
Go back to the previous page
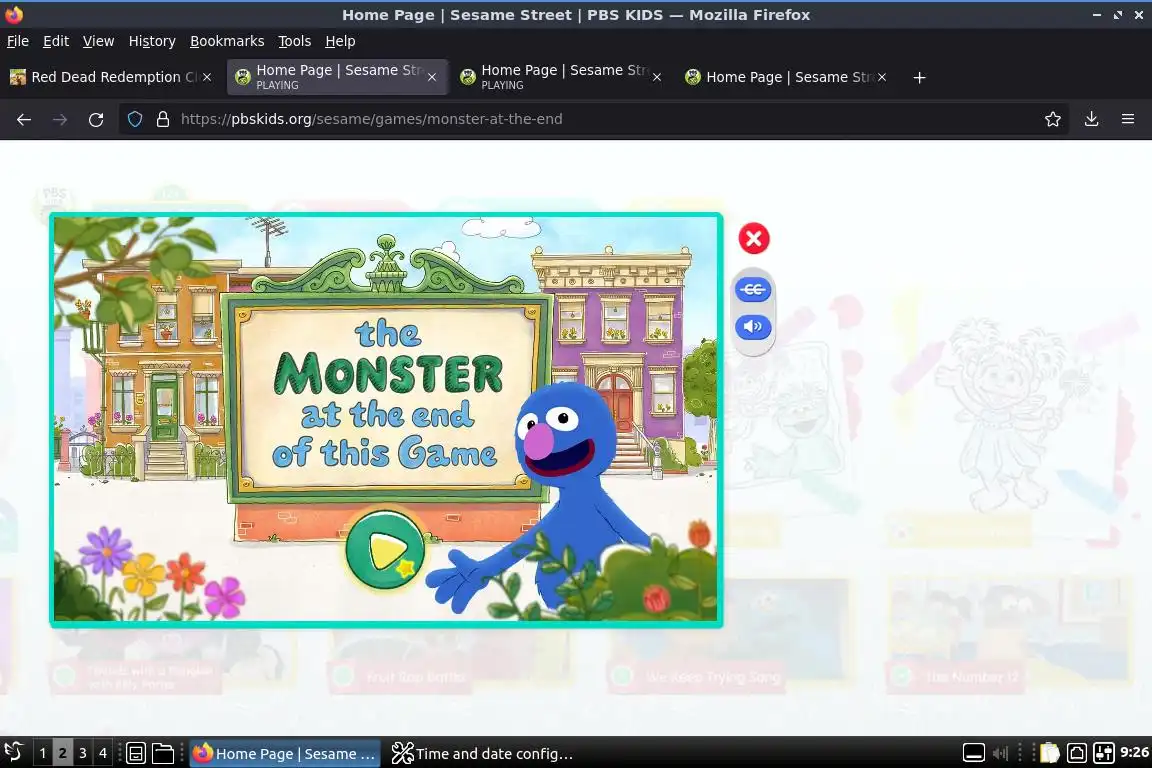[x=24, y=119]
